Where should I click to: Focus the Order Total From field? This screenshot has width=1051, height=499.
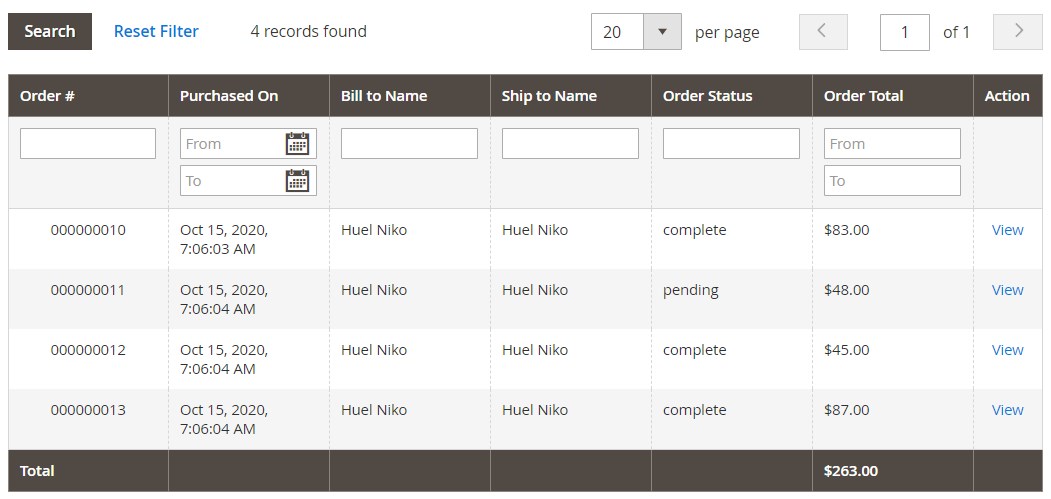coord(892,144)
